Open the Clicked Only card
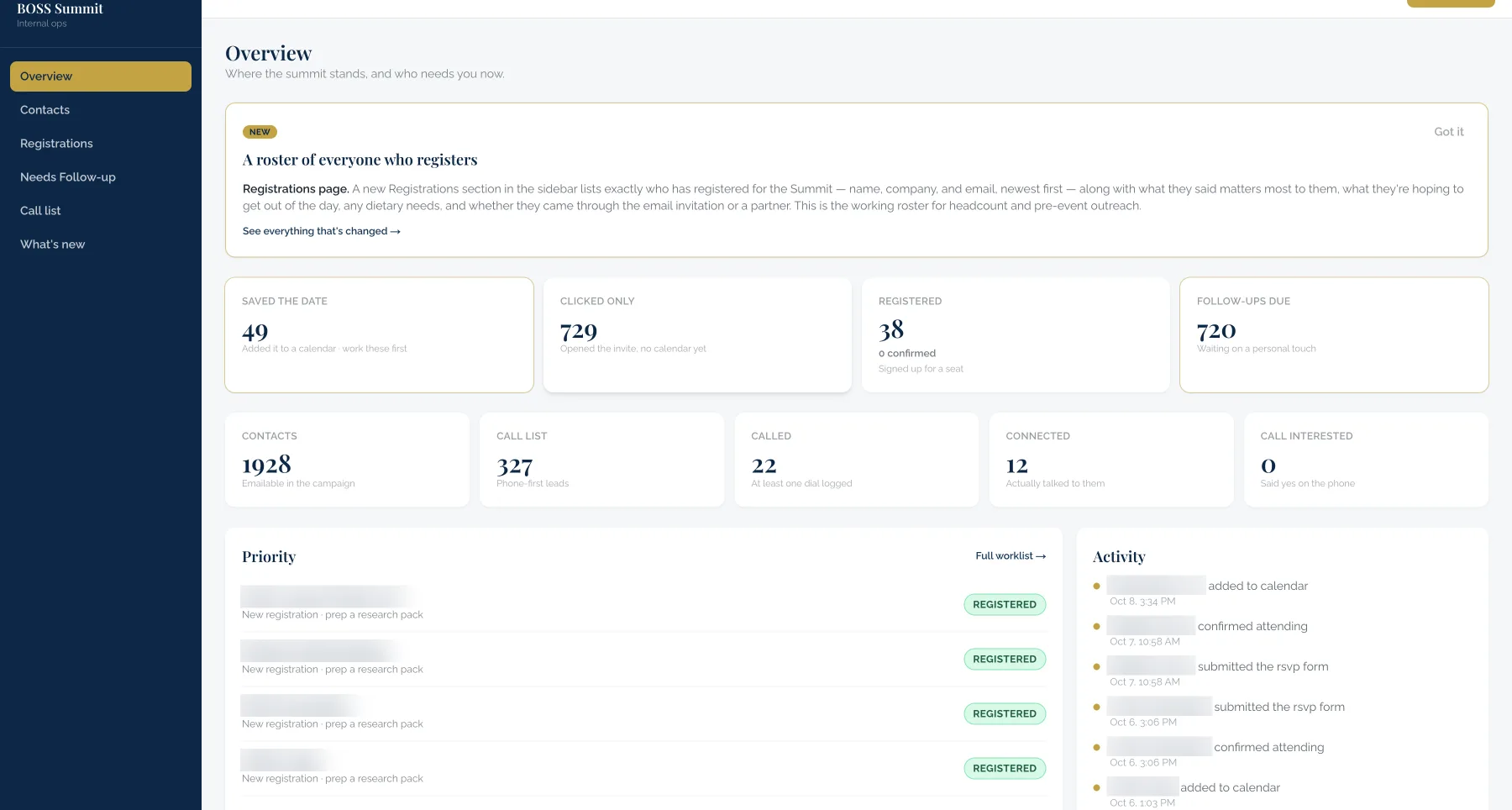This screenshot has height=810, width=1512. 697,335
